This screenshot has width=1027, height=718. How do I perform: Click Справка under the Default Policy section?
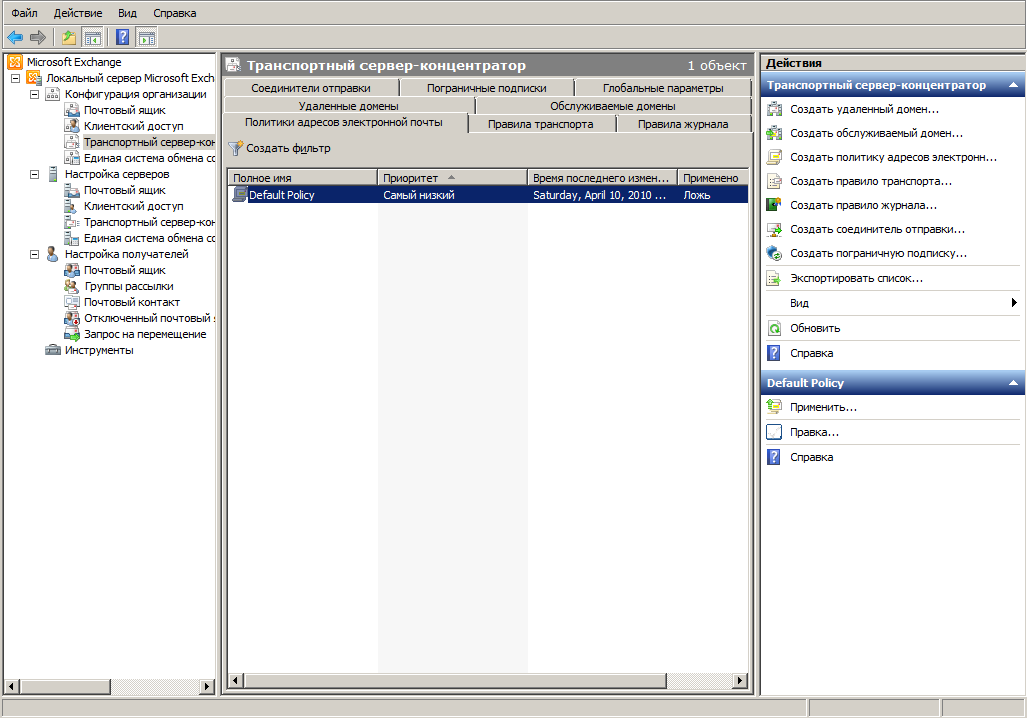click(x=812, y=457)
